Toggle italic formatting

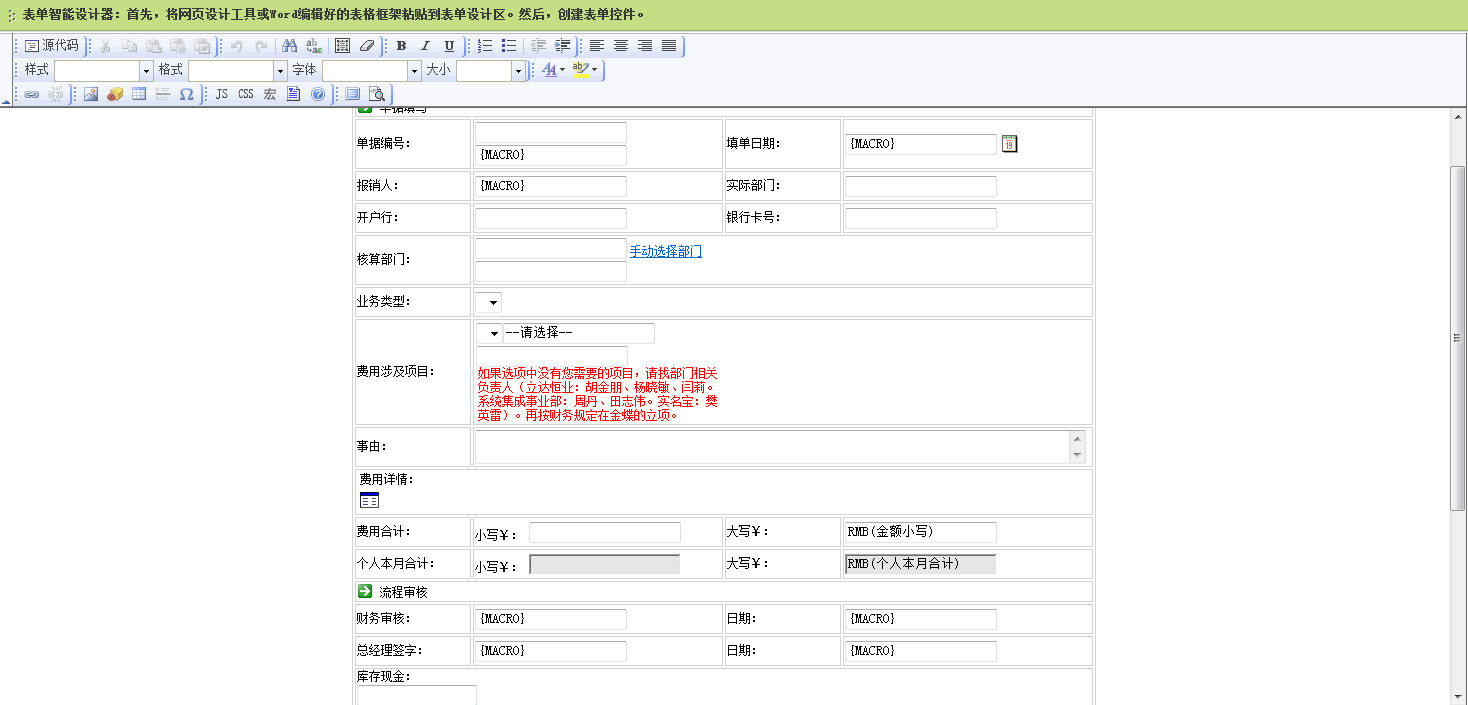click(425, 46)
